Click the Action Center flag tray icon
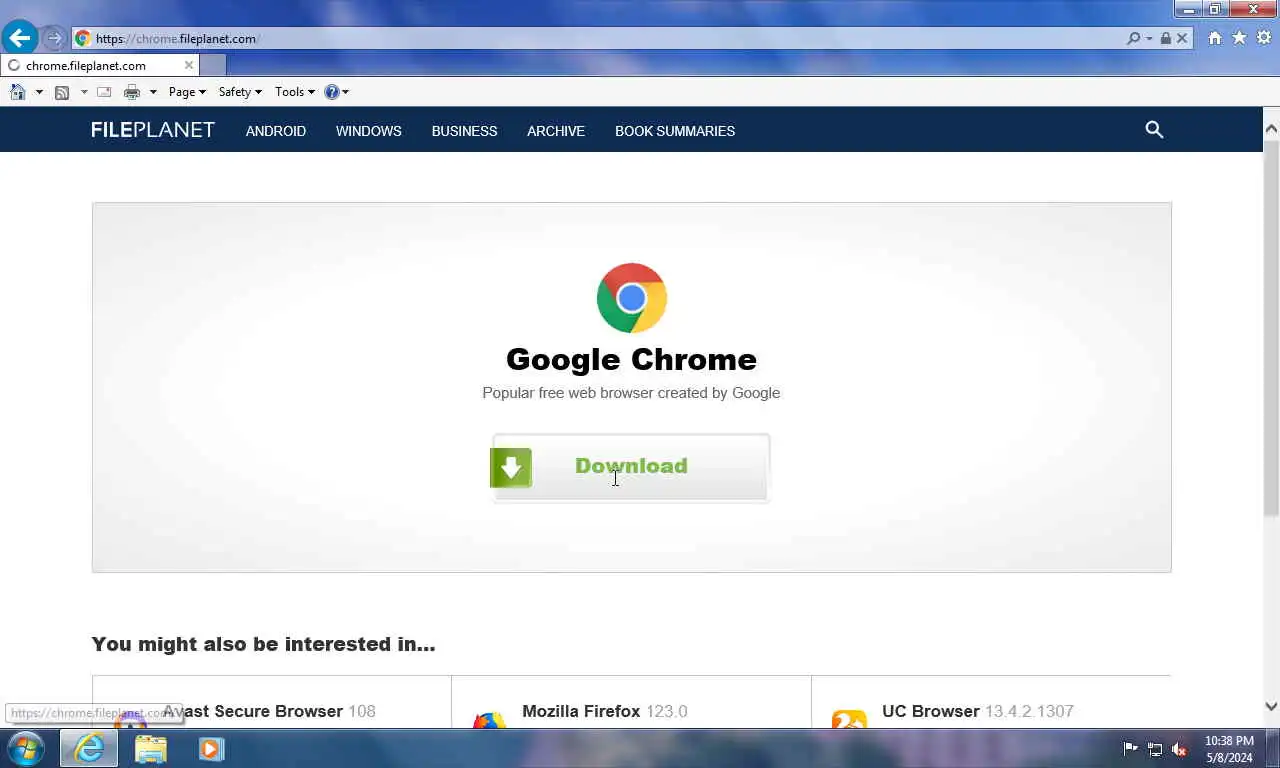Viewport: 1280px width, 768px height. [1130, 749]
